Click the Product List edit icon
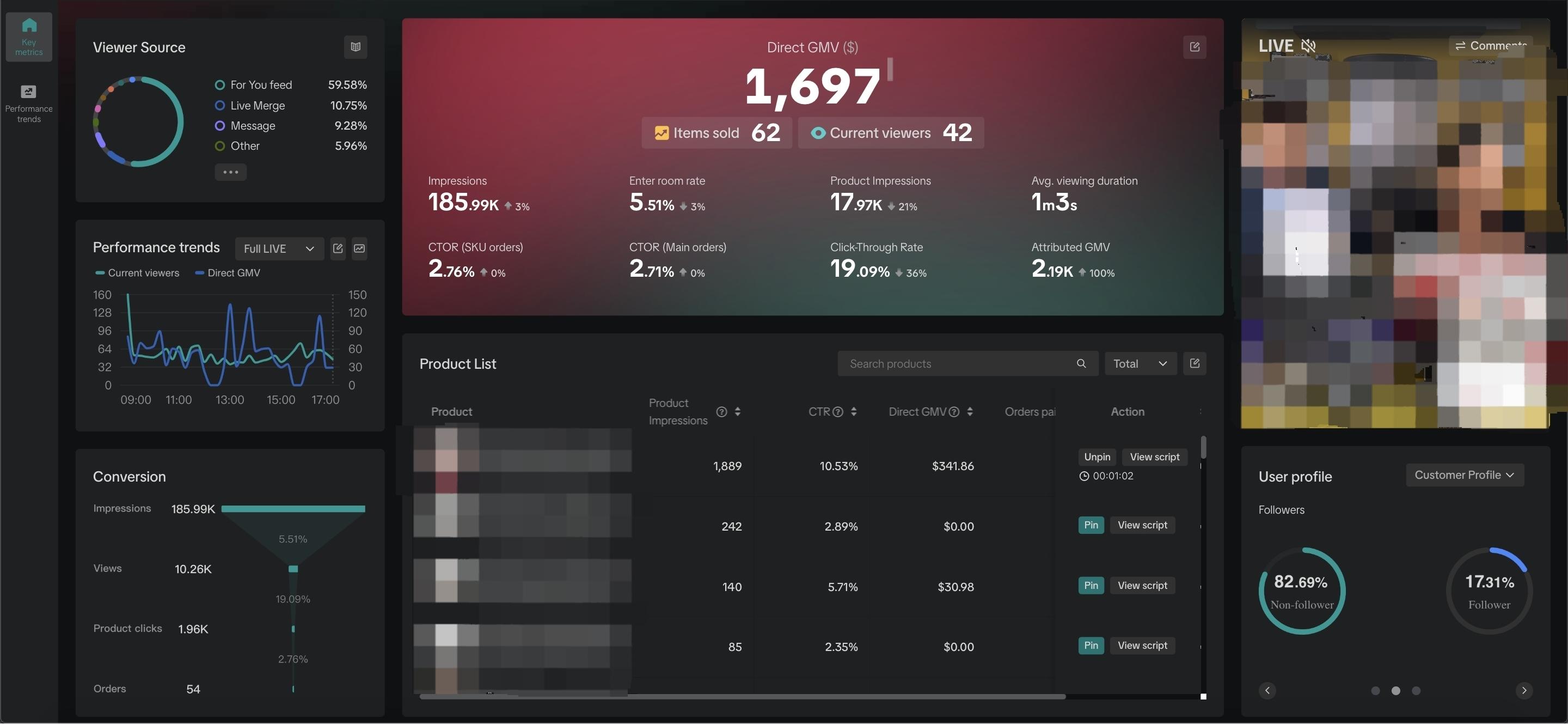The height and width of the screenshot is (724, 1568). point(1195,363)
